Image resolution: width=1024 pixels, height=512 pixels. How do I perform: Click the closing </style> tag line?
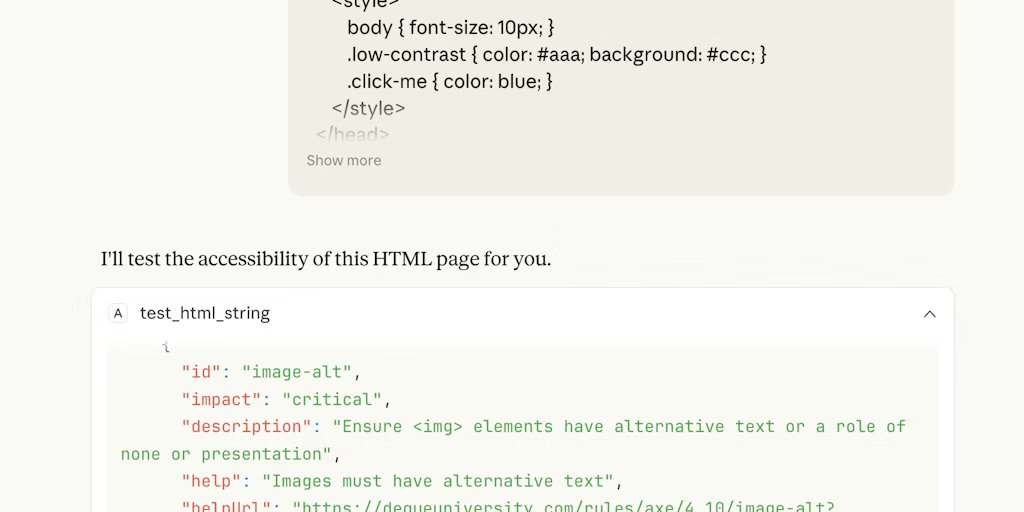pyautogui.click(x=368, y=108)
